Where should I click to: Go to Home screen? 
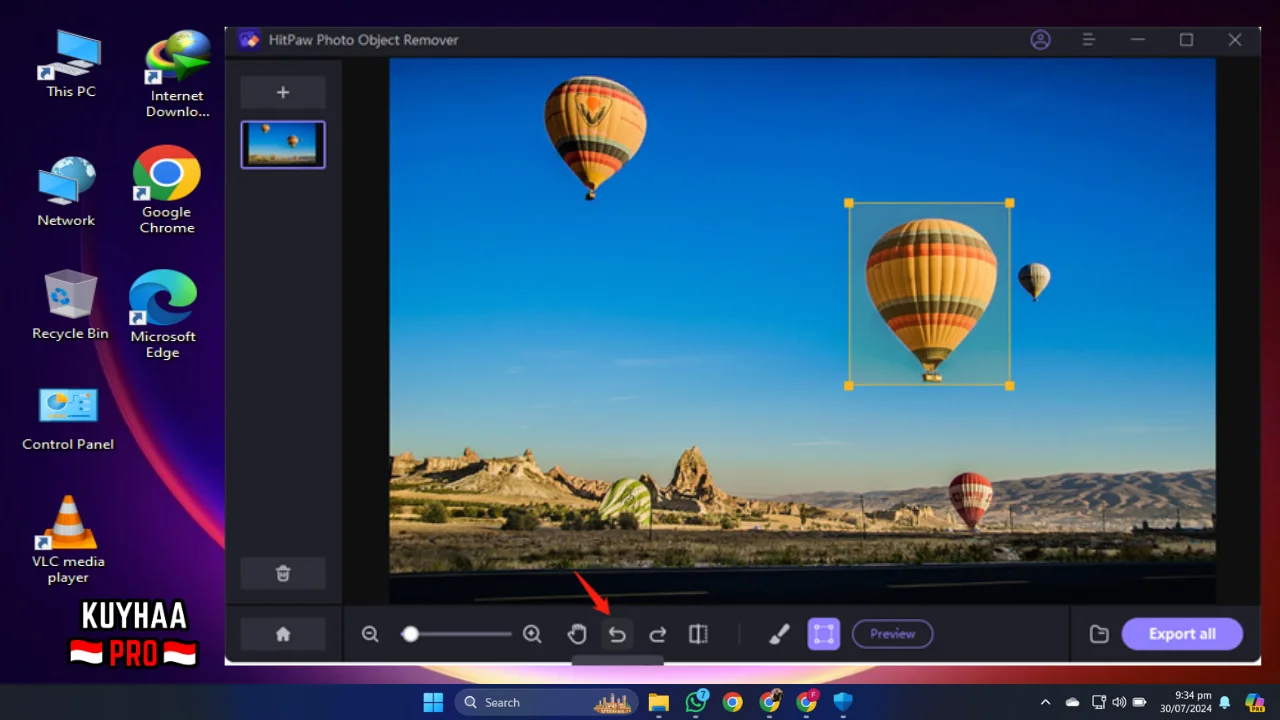[x=283, y=634]
